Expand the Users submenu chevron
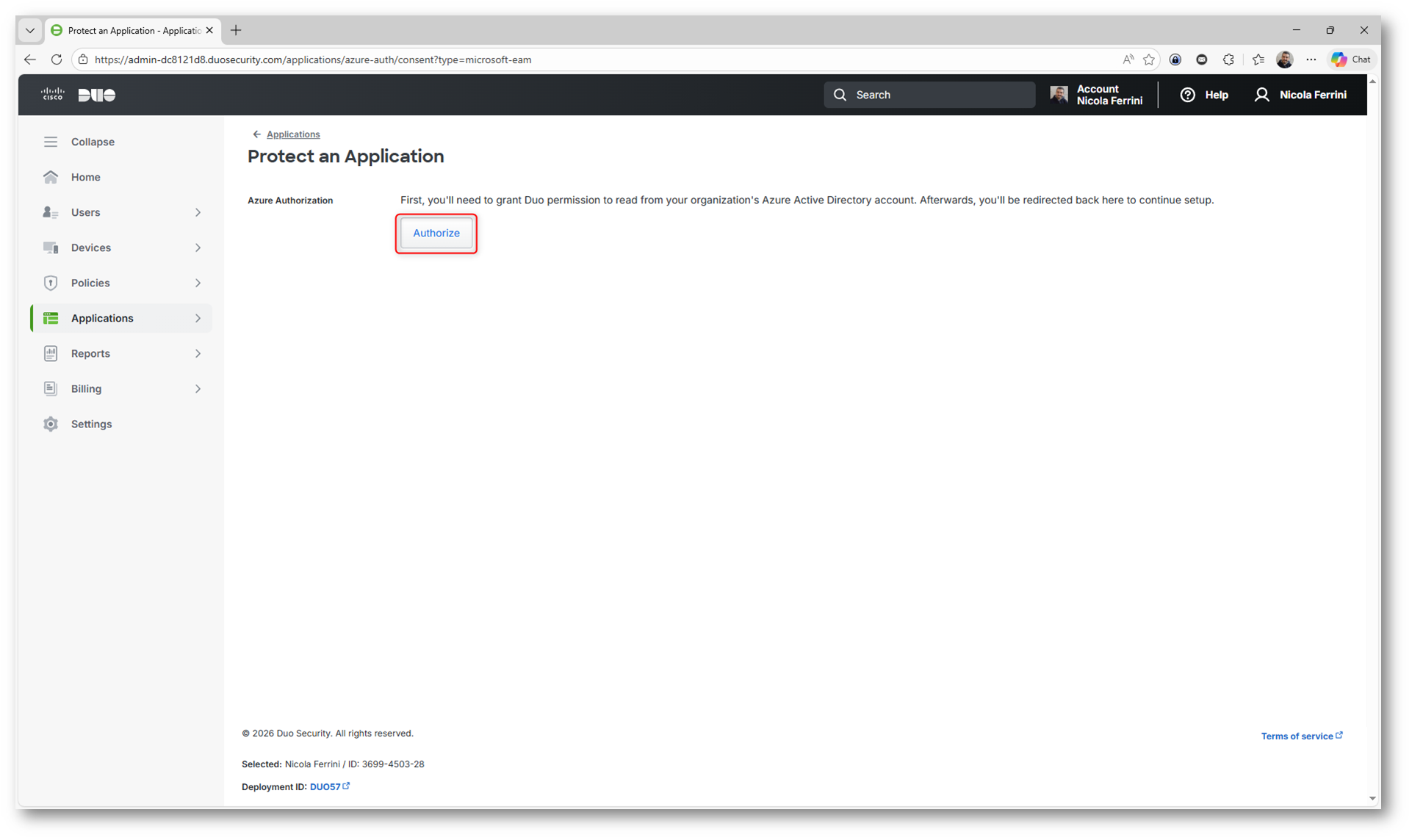Viewport: 1412px width, 840px height. (198, 212)
